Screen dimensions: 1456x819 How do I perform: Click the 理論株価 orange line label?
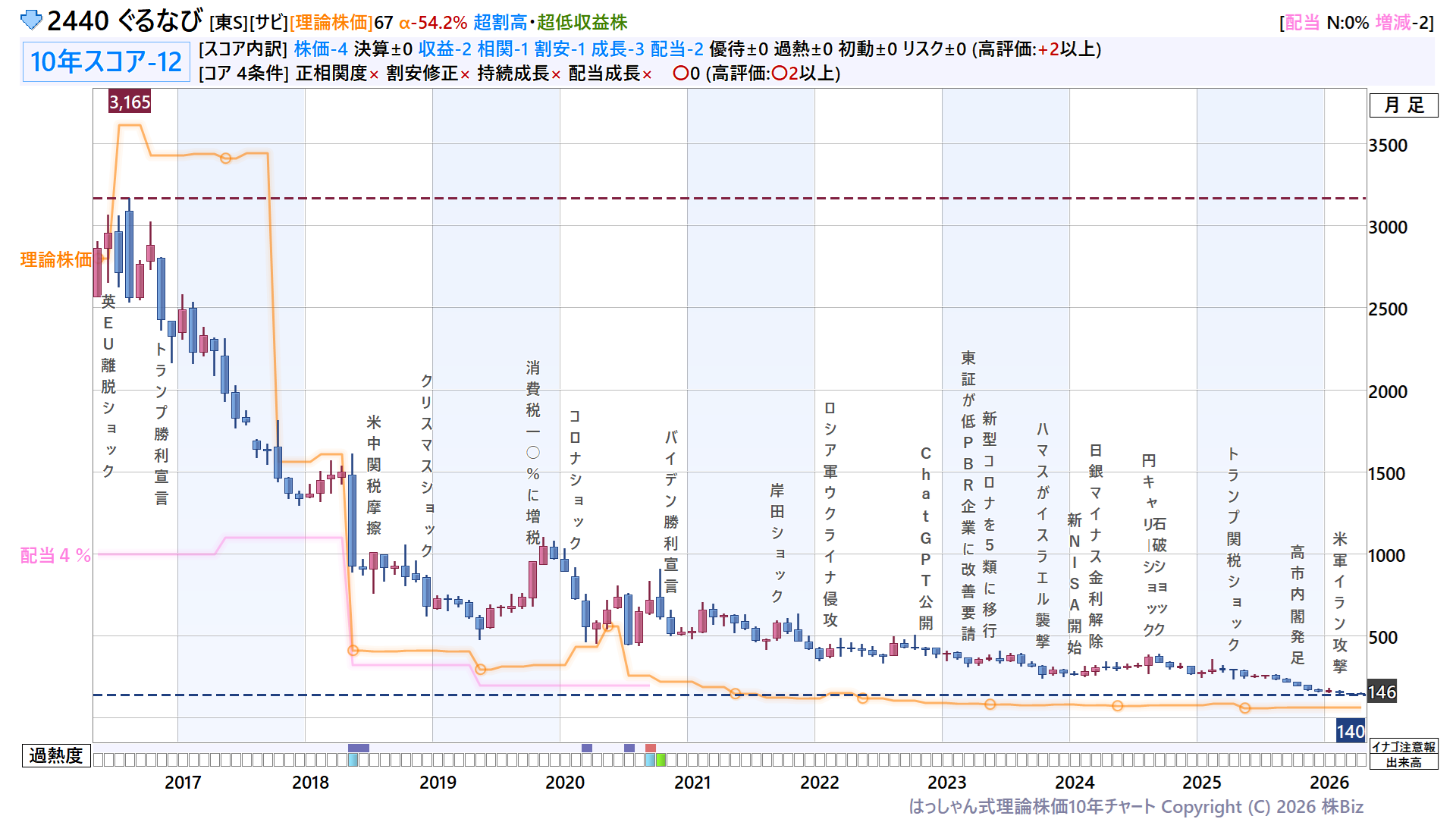point(55,259)
